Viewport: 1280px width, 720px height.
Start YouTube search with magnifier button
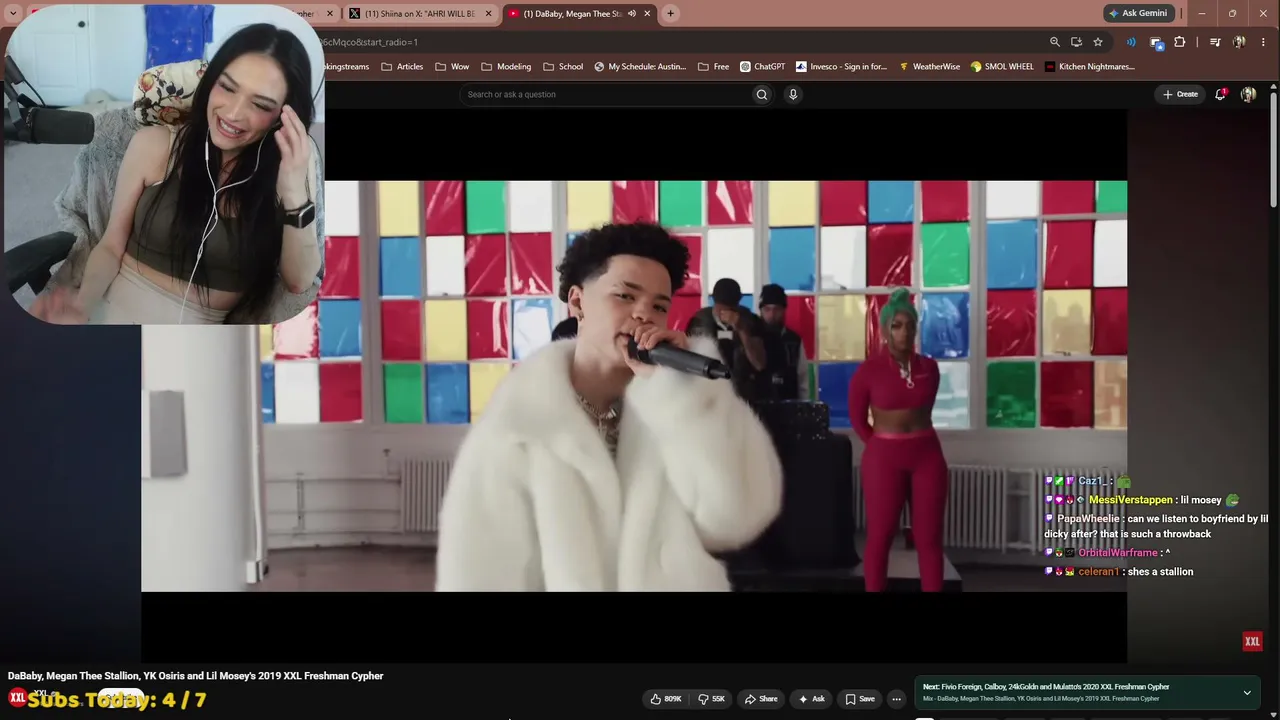(762, 94)
